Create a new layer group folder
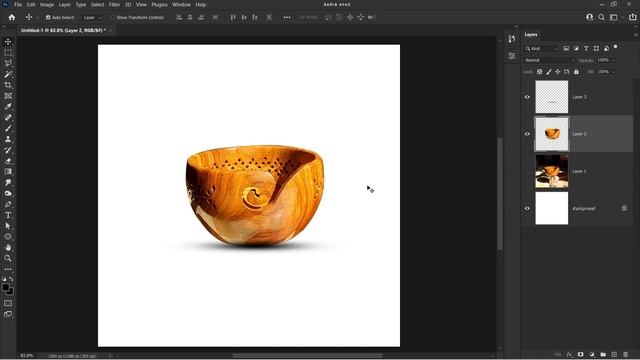Viewport: 640px width, 360px height. tap(603, 355)
